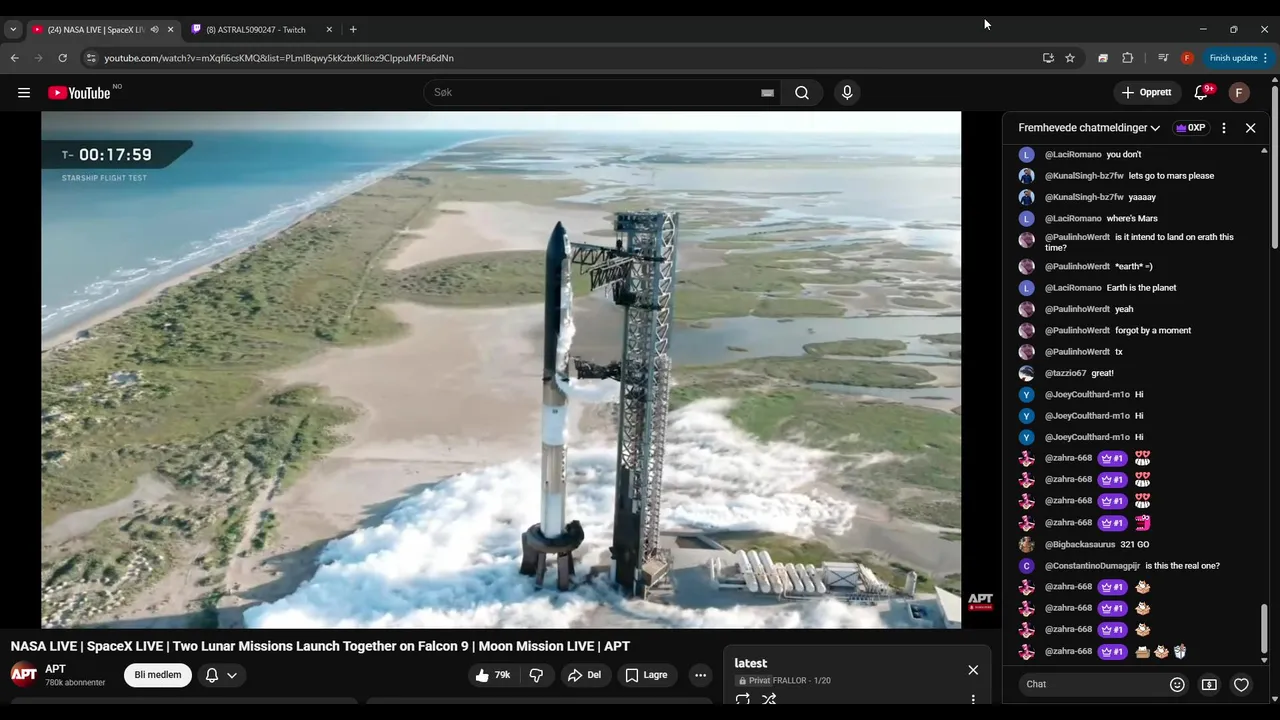
Task: Focus the YouTube Søk search field
Action: (595, 93)
